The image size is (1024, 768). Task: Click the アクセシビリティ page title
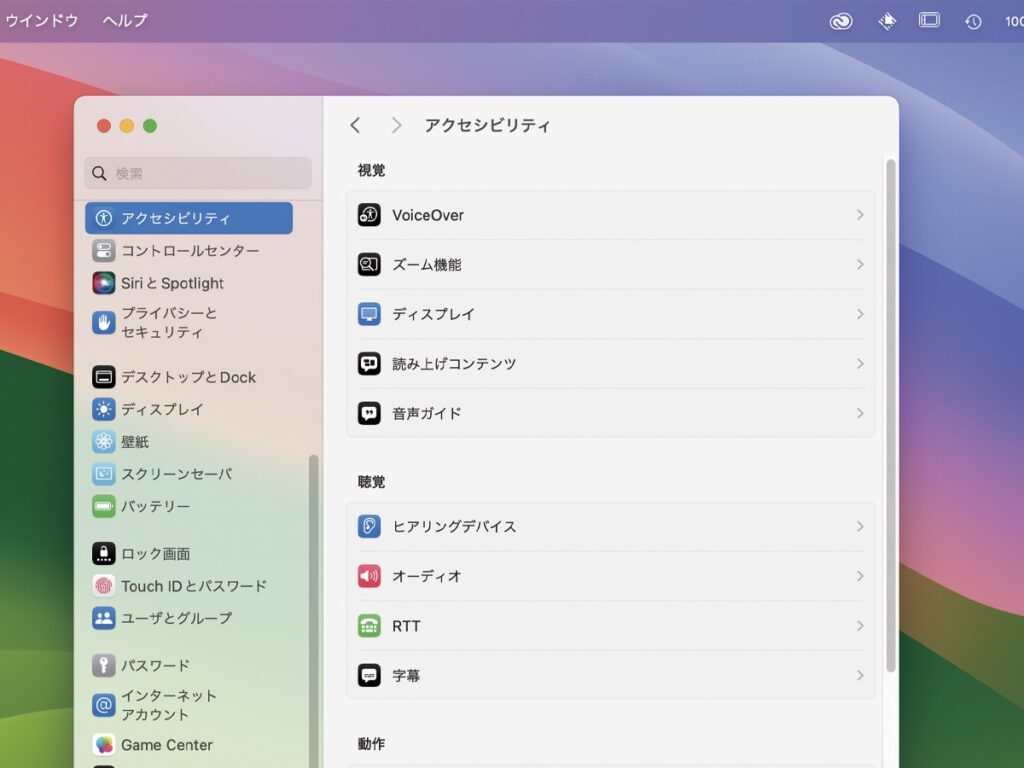point(487,125)
